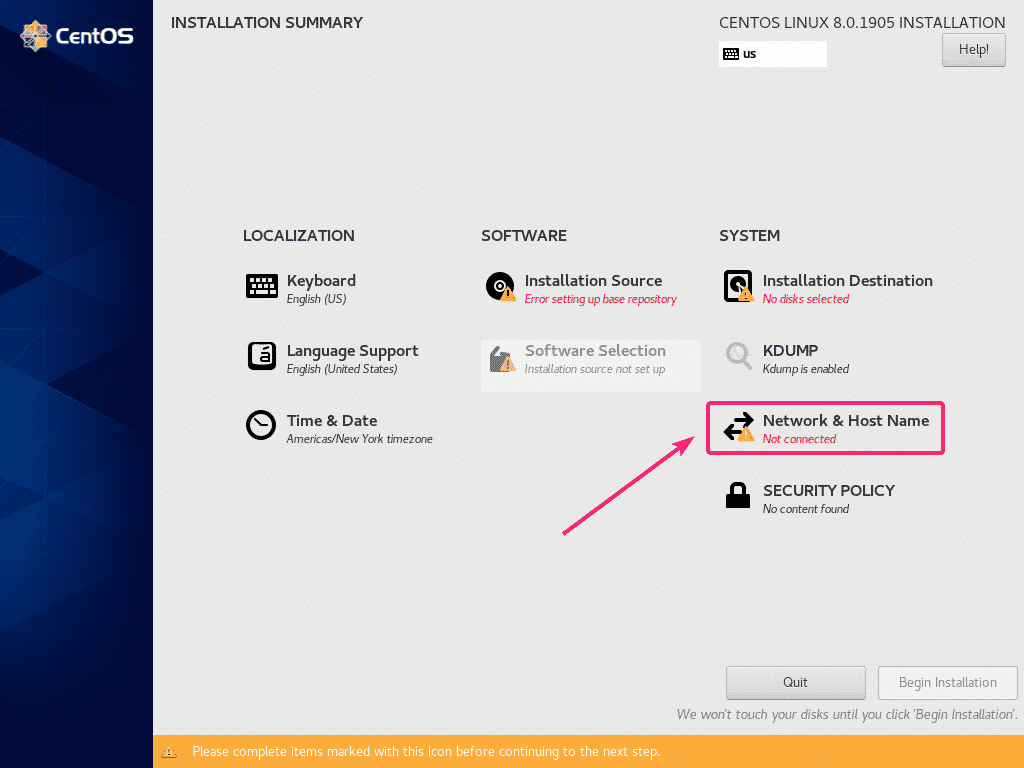The height and width of the screenshot is (768, 1024).
Task: Open Language Support via its icon
Action: click(x=262, y=356)
